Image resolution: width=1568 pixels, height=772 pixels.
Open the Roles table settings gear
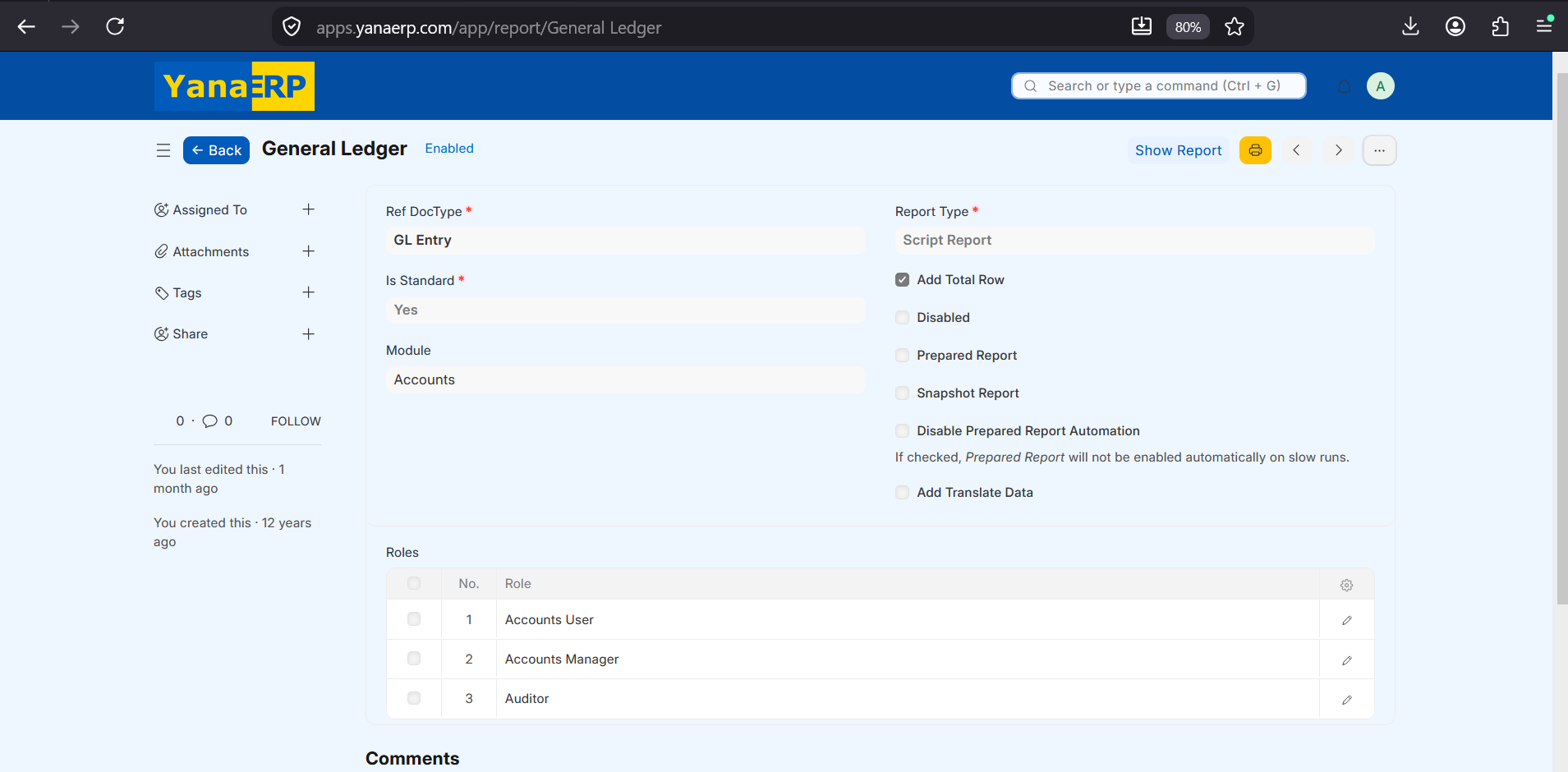1346,585
